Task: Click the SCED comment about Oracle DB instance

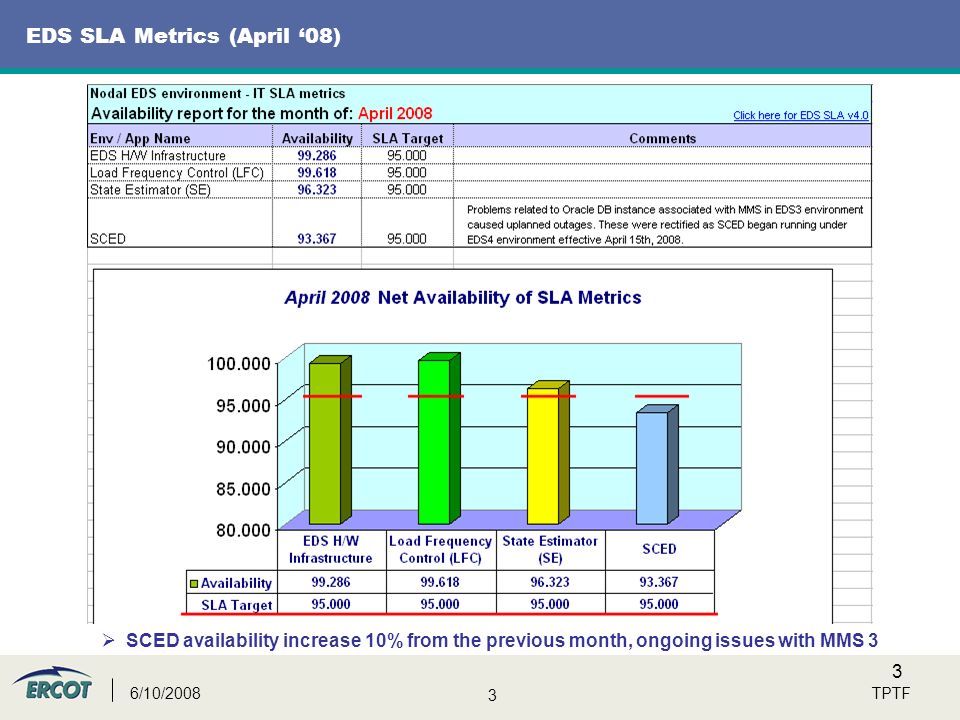Action: pos(664,225)
